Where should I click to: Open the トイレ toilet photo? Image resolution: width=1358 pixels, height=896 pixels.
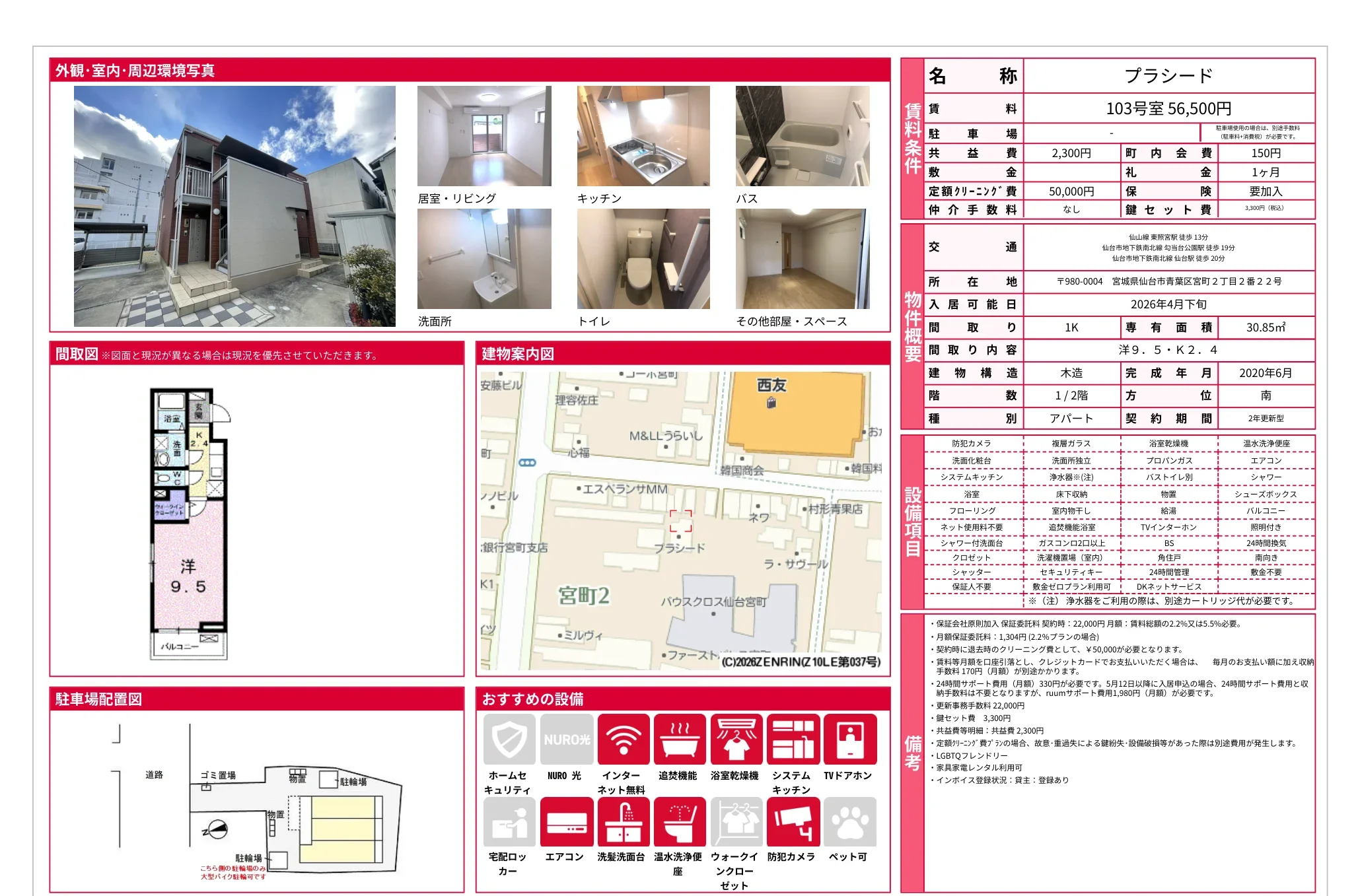pos(643,259)
